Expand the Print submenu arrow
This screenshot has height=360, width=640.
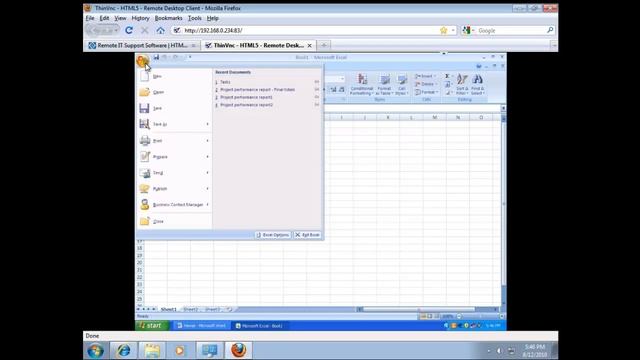(207, 140)
